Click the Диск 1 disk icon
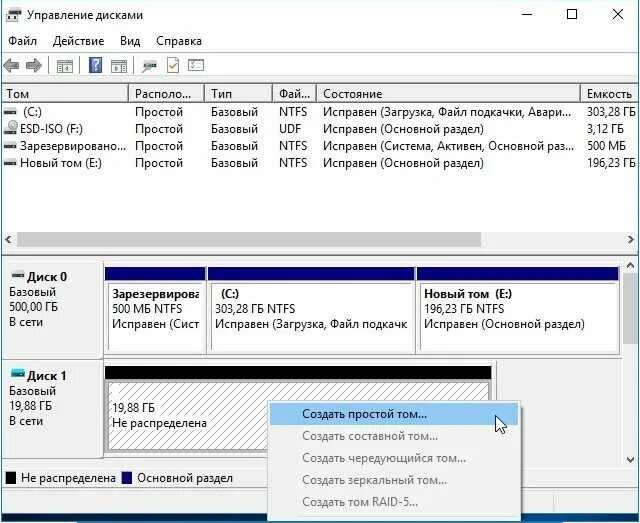The width and height of the screenshot is (640, 523). [x=18, y=373]
